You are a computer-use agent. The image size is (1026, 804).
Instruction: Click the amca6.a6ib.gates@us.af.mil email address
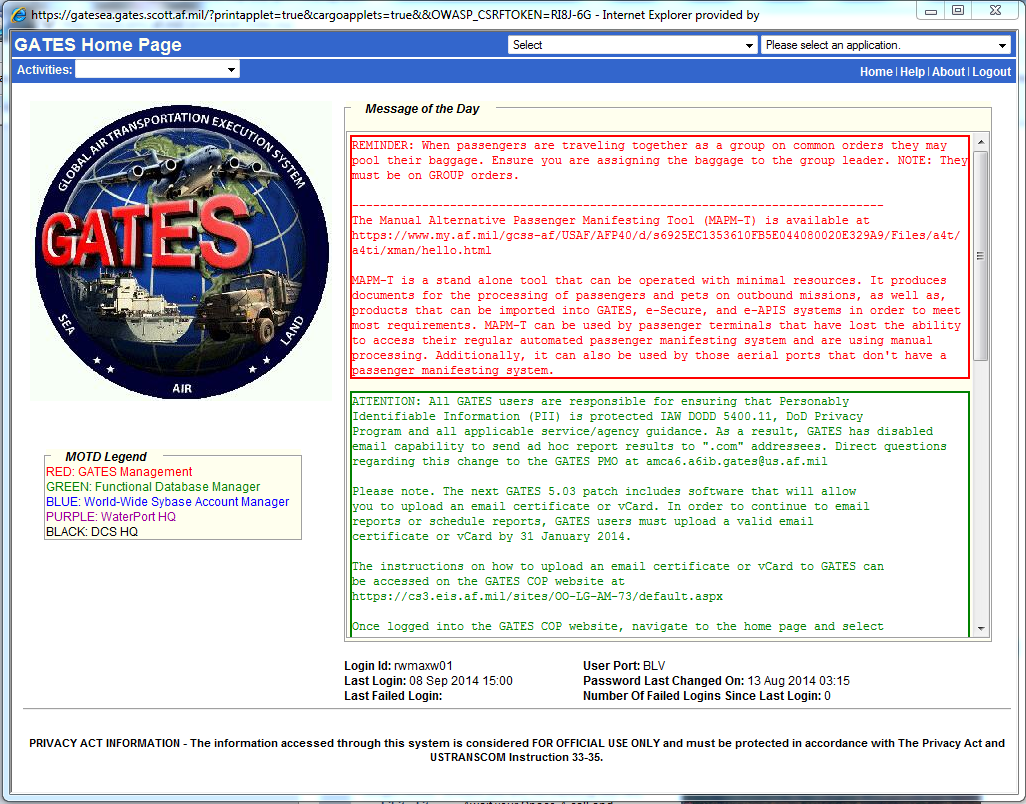pos(737,461)
